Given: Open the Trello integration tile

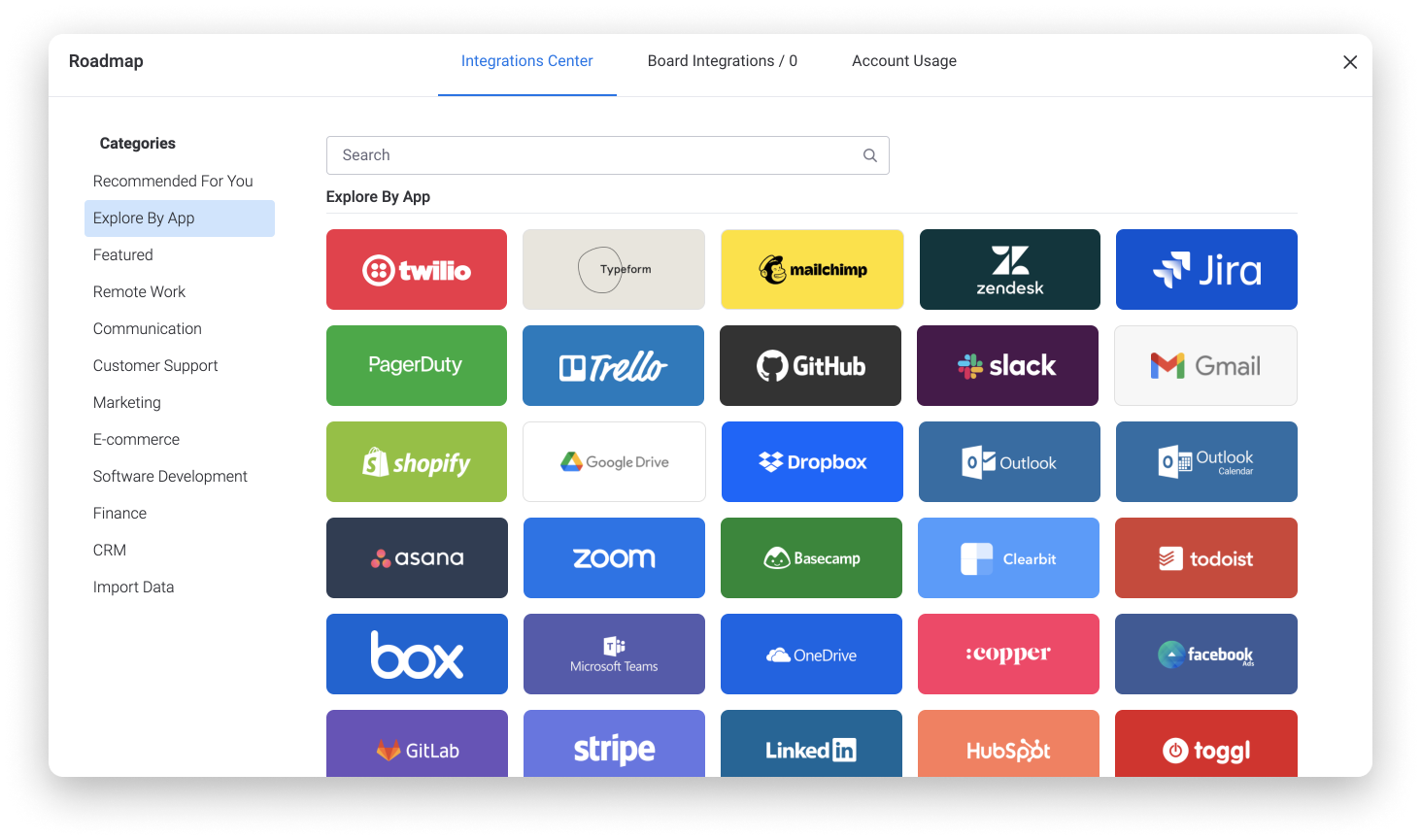Looking at the screenshot, I should (613, 365).
